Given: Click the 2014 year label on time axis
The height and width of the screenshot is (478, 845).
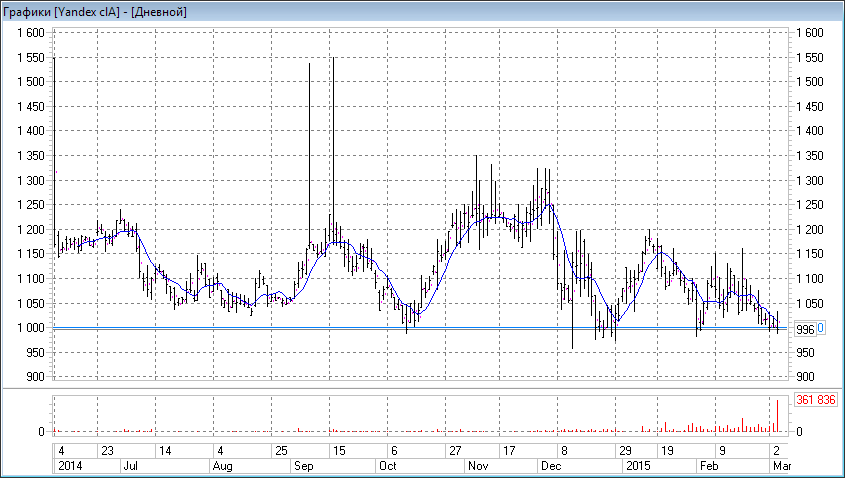Looking at the screenshot, I should (x=71, y=466).
